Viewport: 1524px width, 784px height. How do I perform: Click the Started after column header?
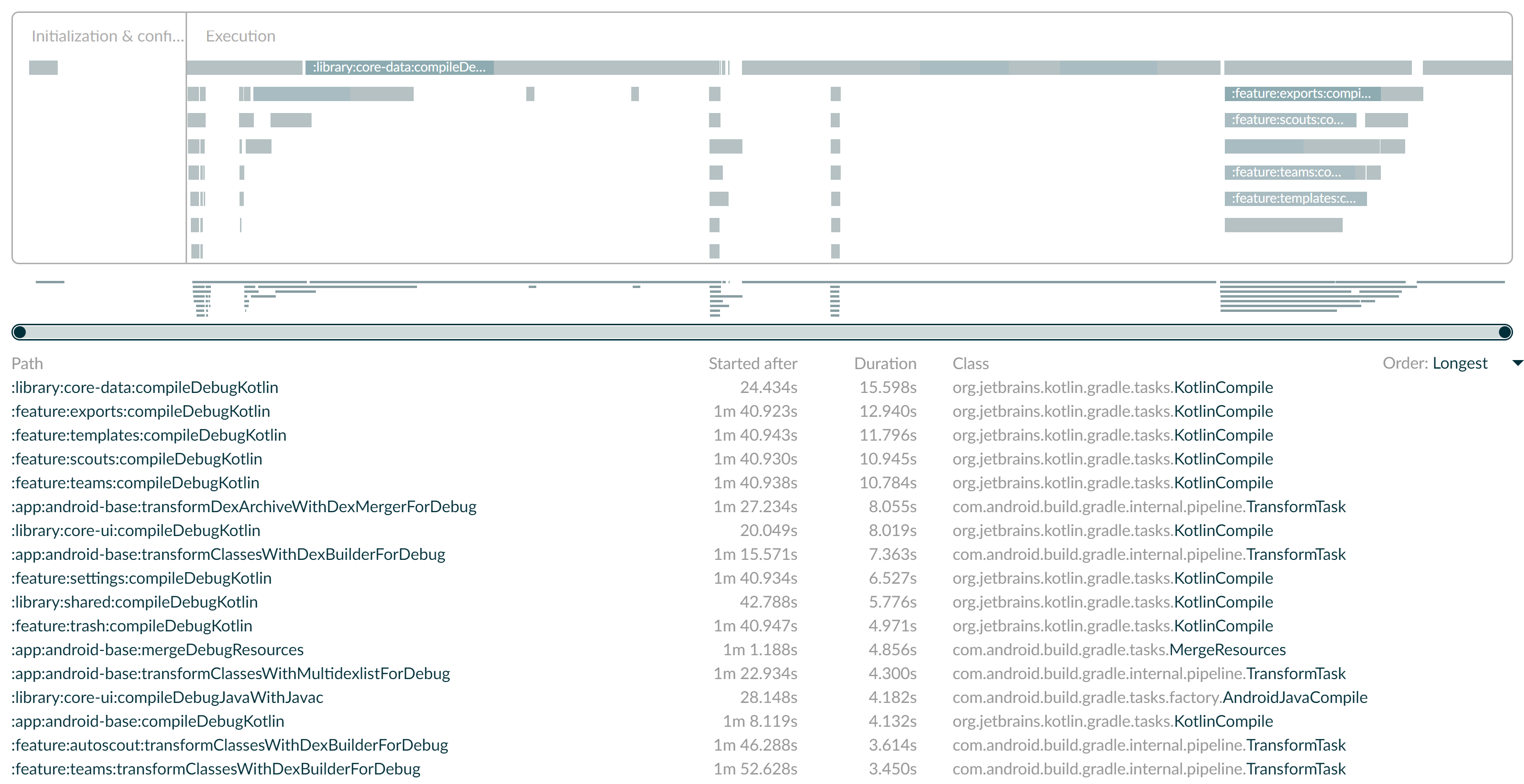752,363
